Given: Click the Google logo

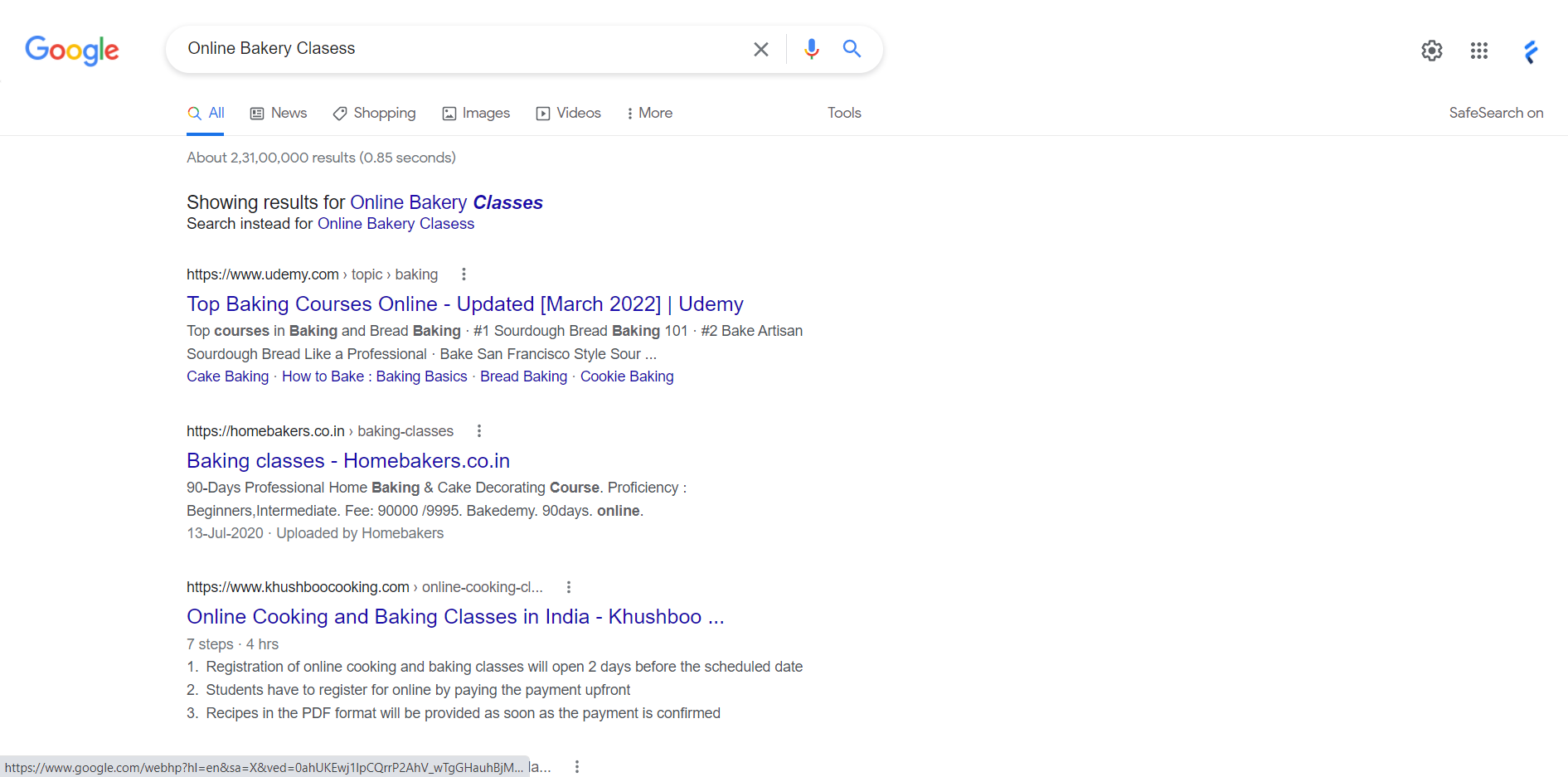Looking at the screenshot, I should pyautogui.click(x=72, y=50).
